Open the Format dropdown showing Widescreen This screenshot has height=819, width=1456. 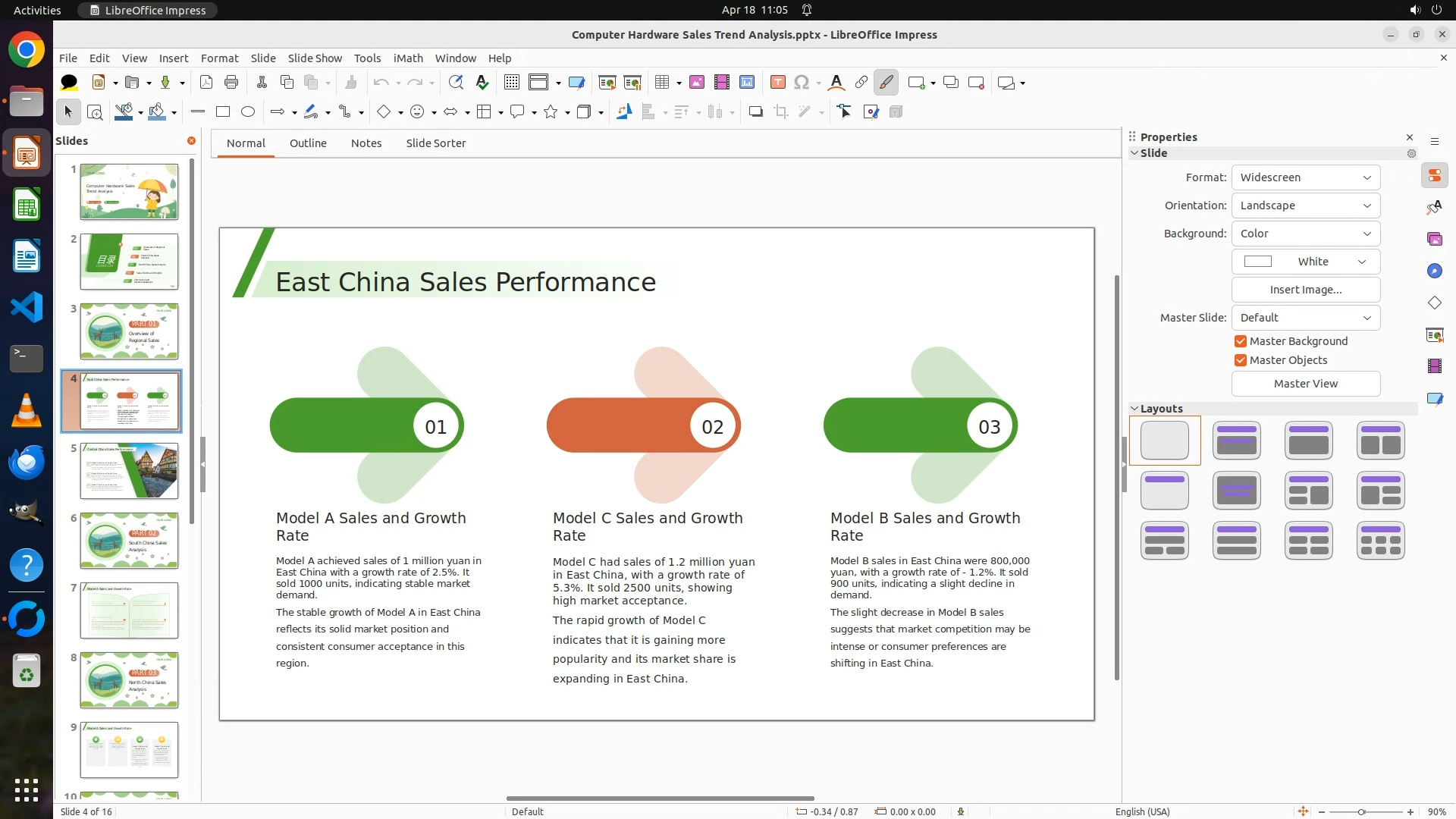[1305, 177]
